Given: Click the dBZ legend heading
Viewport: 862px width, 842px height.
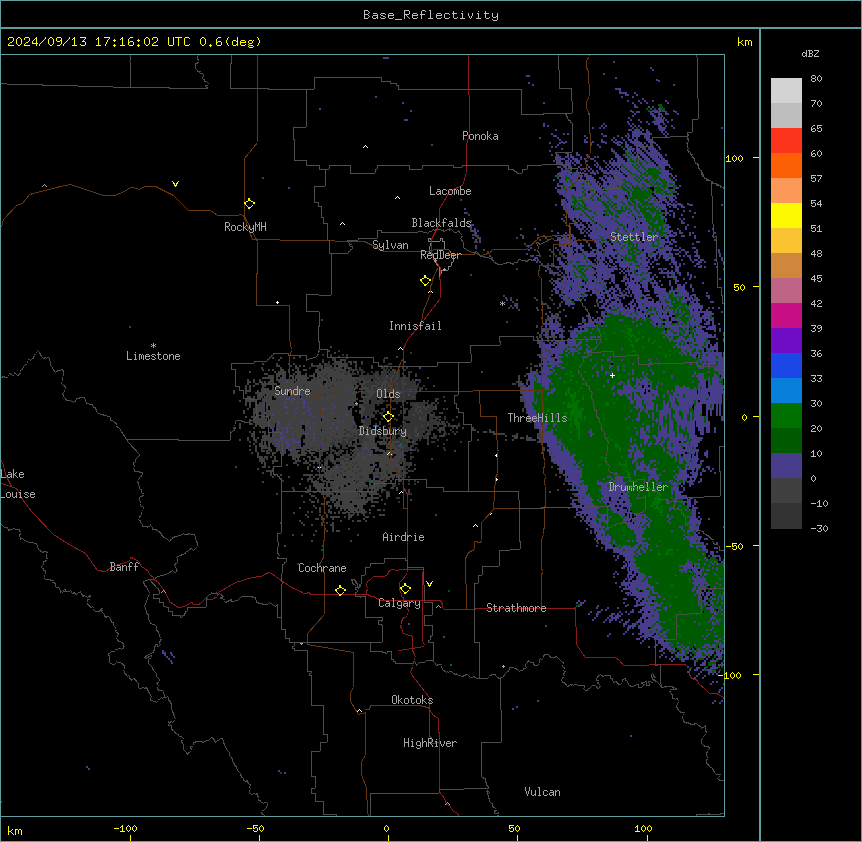Looking at the screenshot, I should [x=810, y=53].
